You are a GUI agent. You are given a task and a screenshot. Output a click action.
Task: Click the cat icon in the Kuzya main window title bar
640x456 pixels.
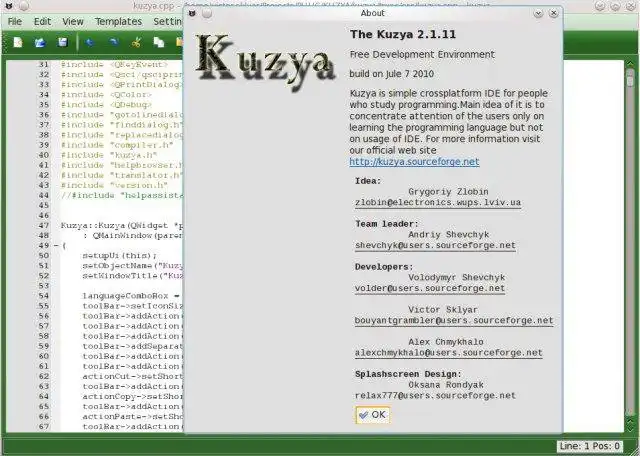pyautogui.click(x=9, y=6)
